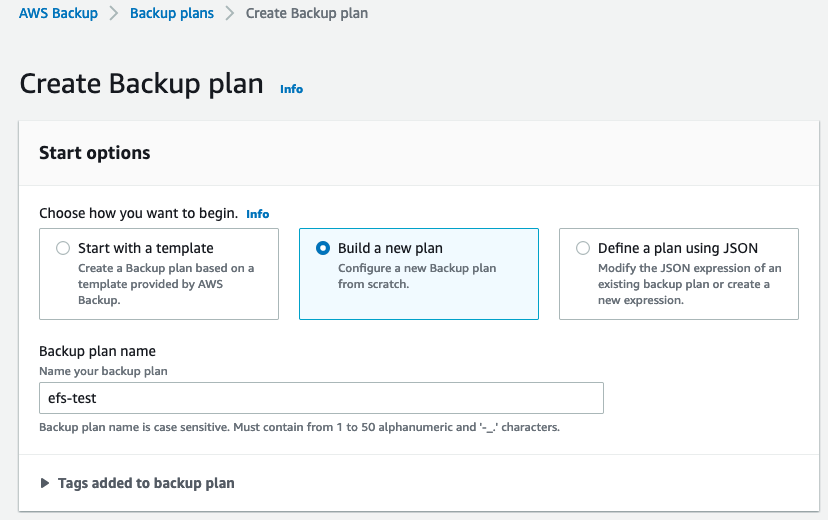Click the case-sensitive name hint text
The height and width of the screenshot is (520, 828).
point(299,427)
